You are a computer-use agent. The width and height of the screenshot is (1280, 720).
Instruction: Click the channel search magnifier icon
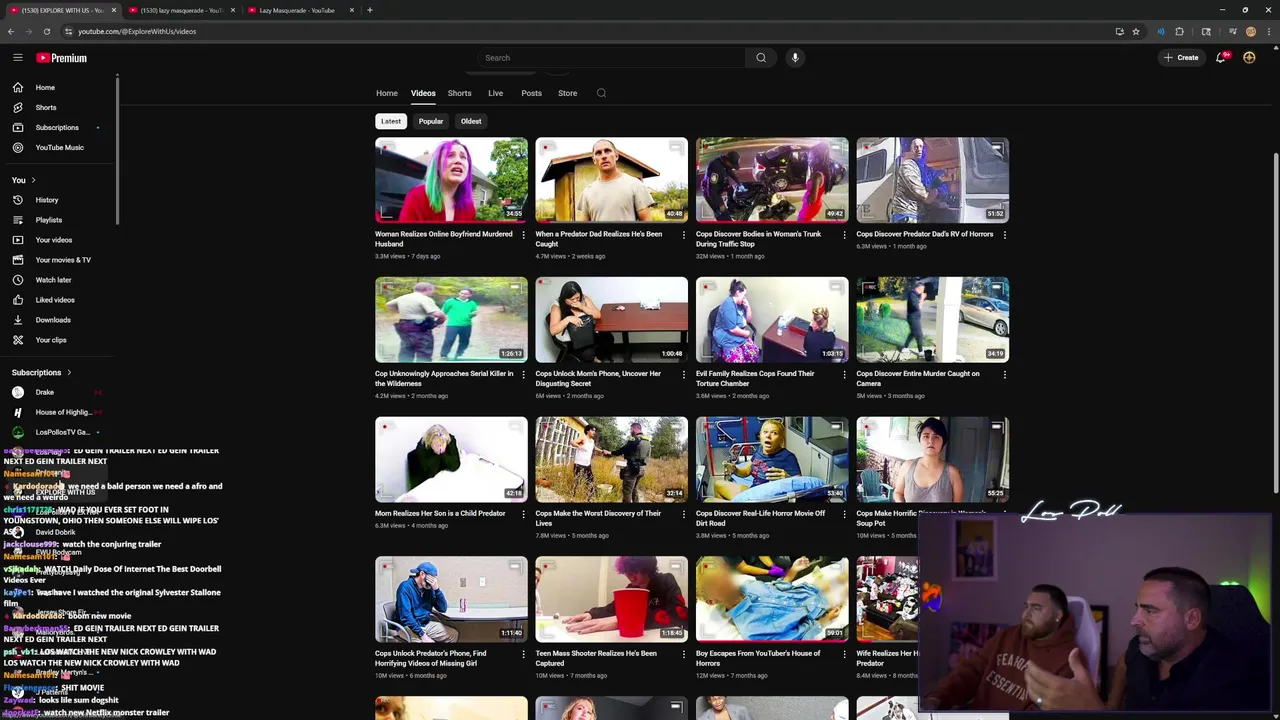[x=601, y=93]
